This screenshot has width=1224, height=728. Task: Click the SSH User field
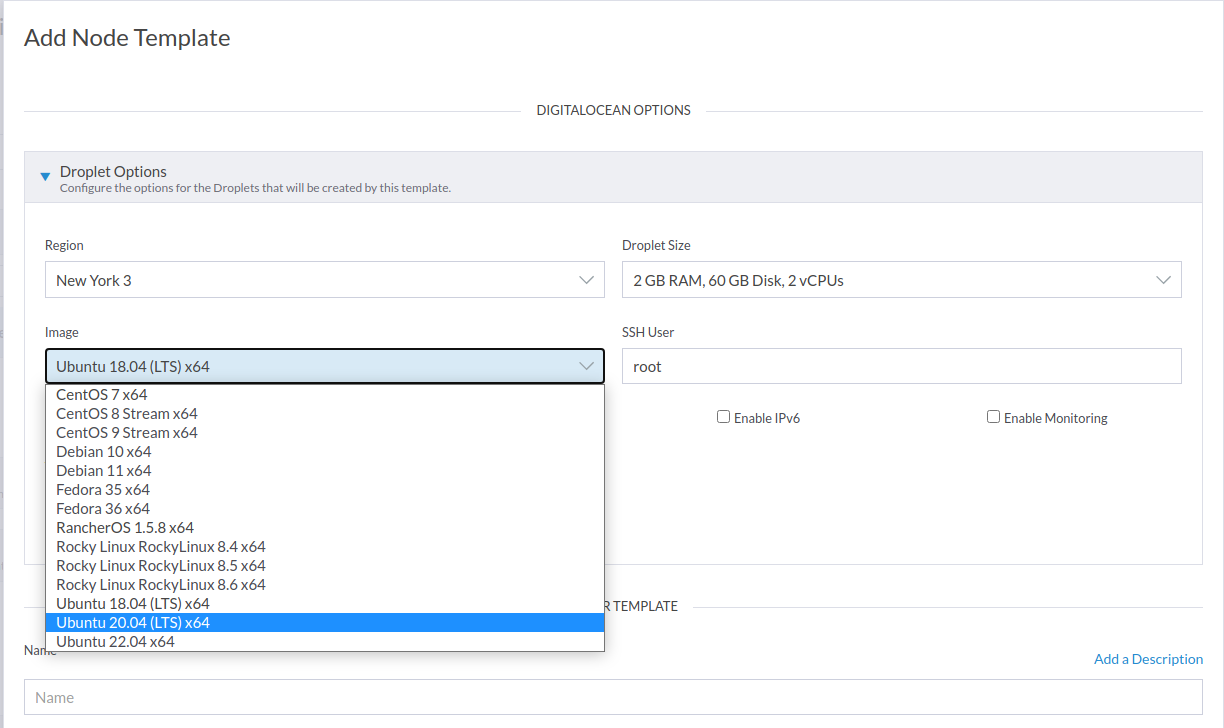click(x=900, y=366)
